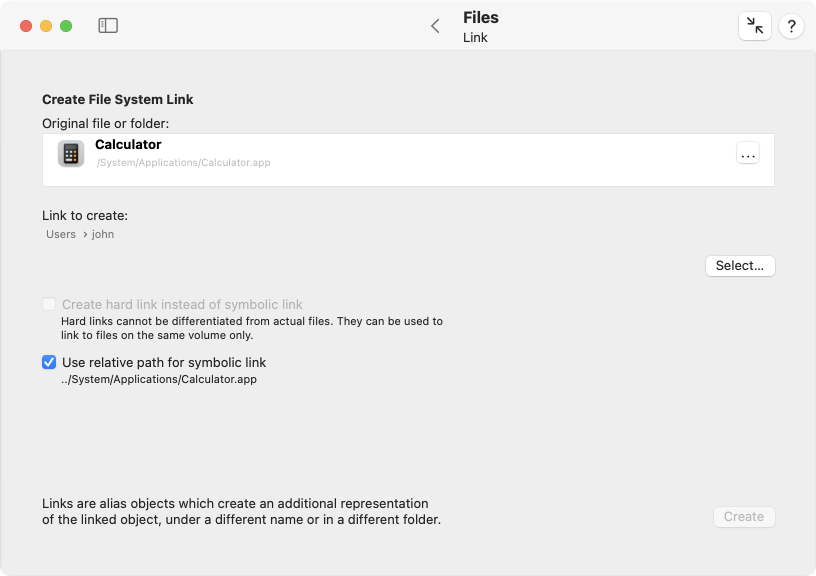
Task: Go back using the left chevron
Action: click(x=436, y=26)
